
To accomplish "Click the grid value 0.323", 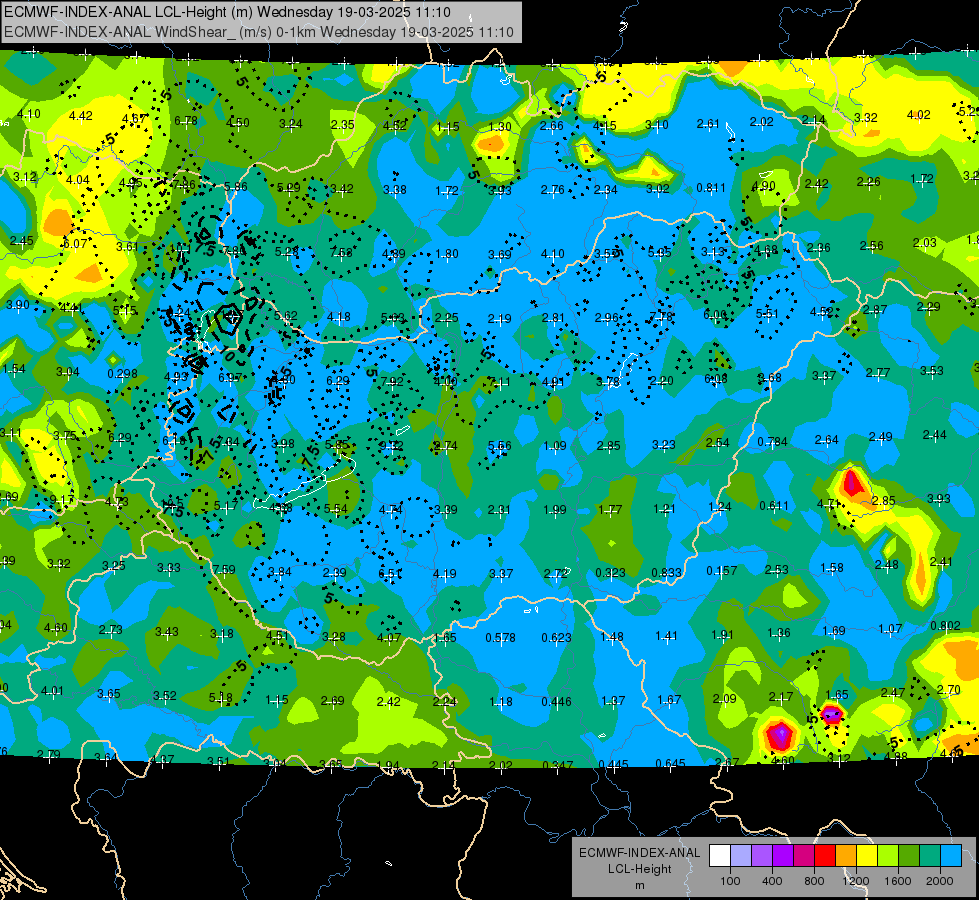I will [610, 573].
